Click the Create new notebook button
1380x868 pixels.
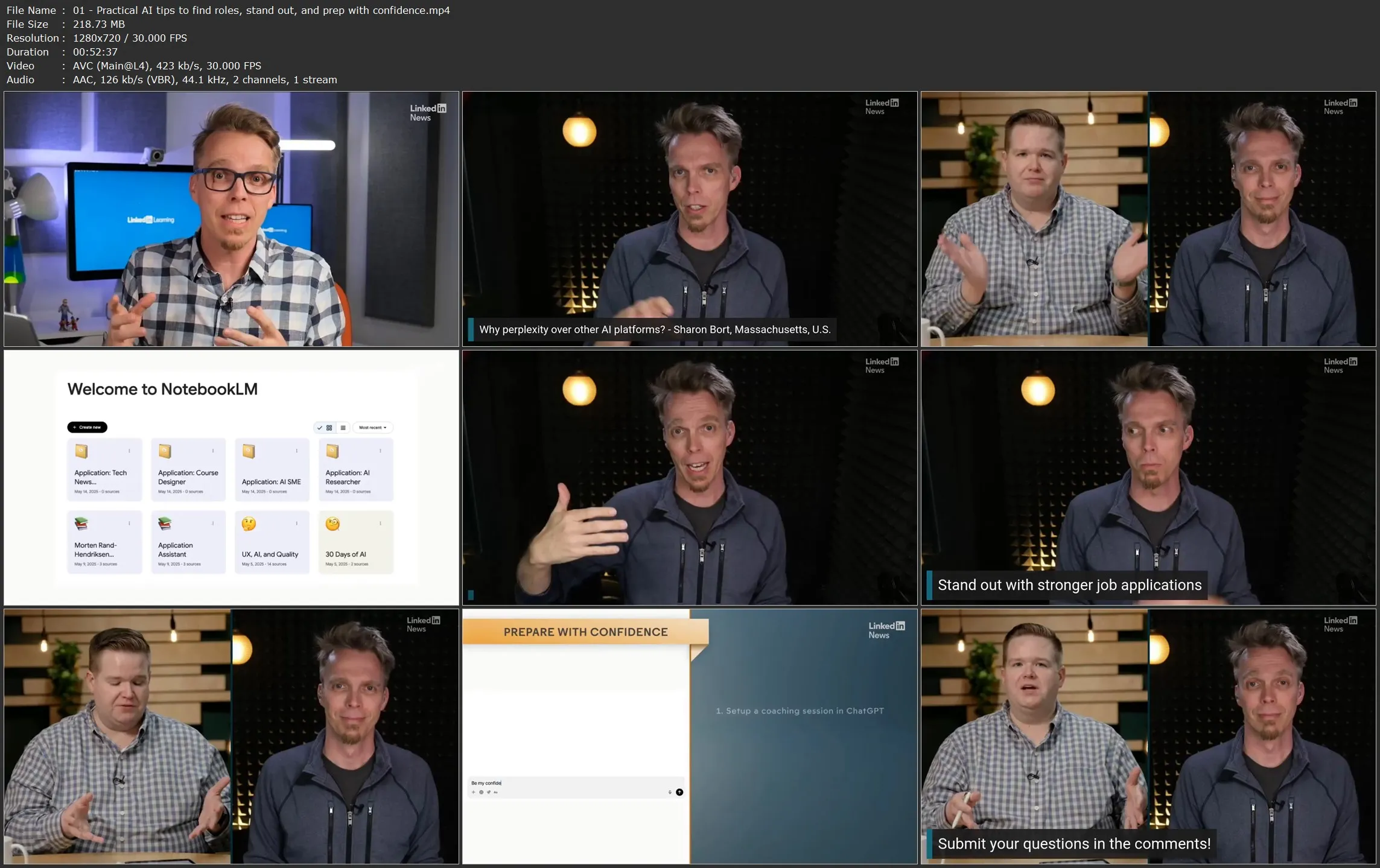pyautogui.click(x=87, y=427)
